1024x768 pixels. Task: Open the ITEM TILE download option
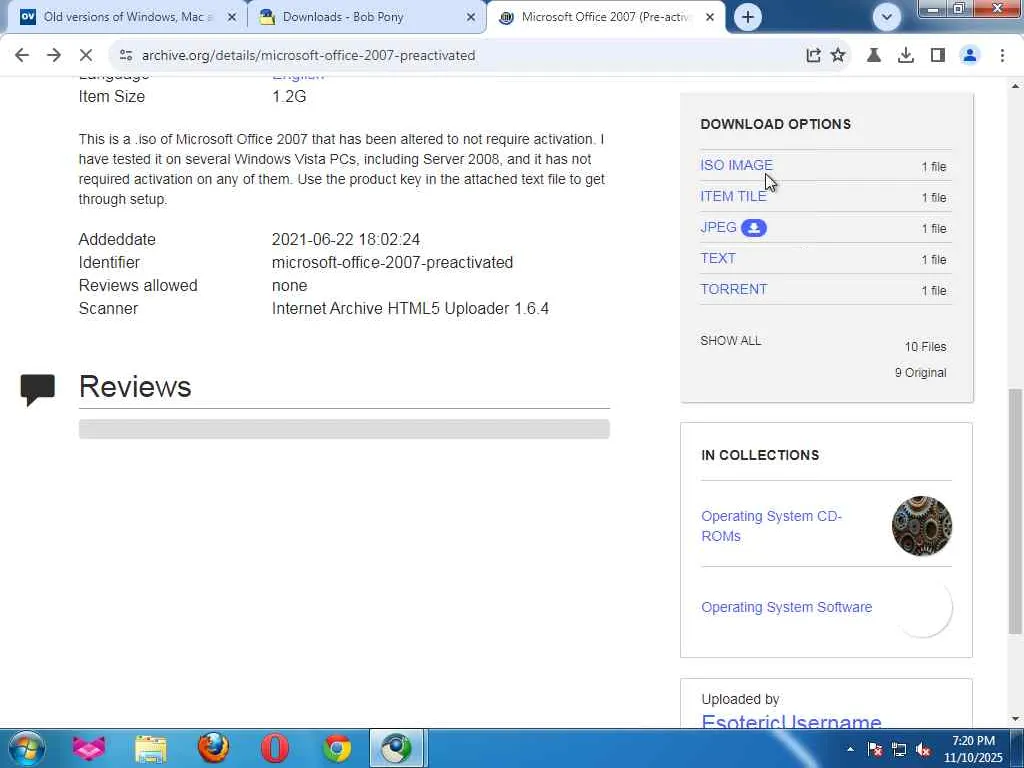point(733,196)
